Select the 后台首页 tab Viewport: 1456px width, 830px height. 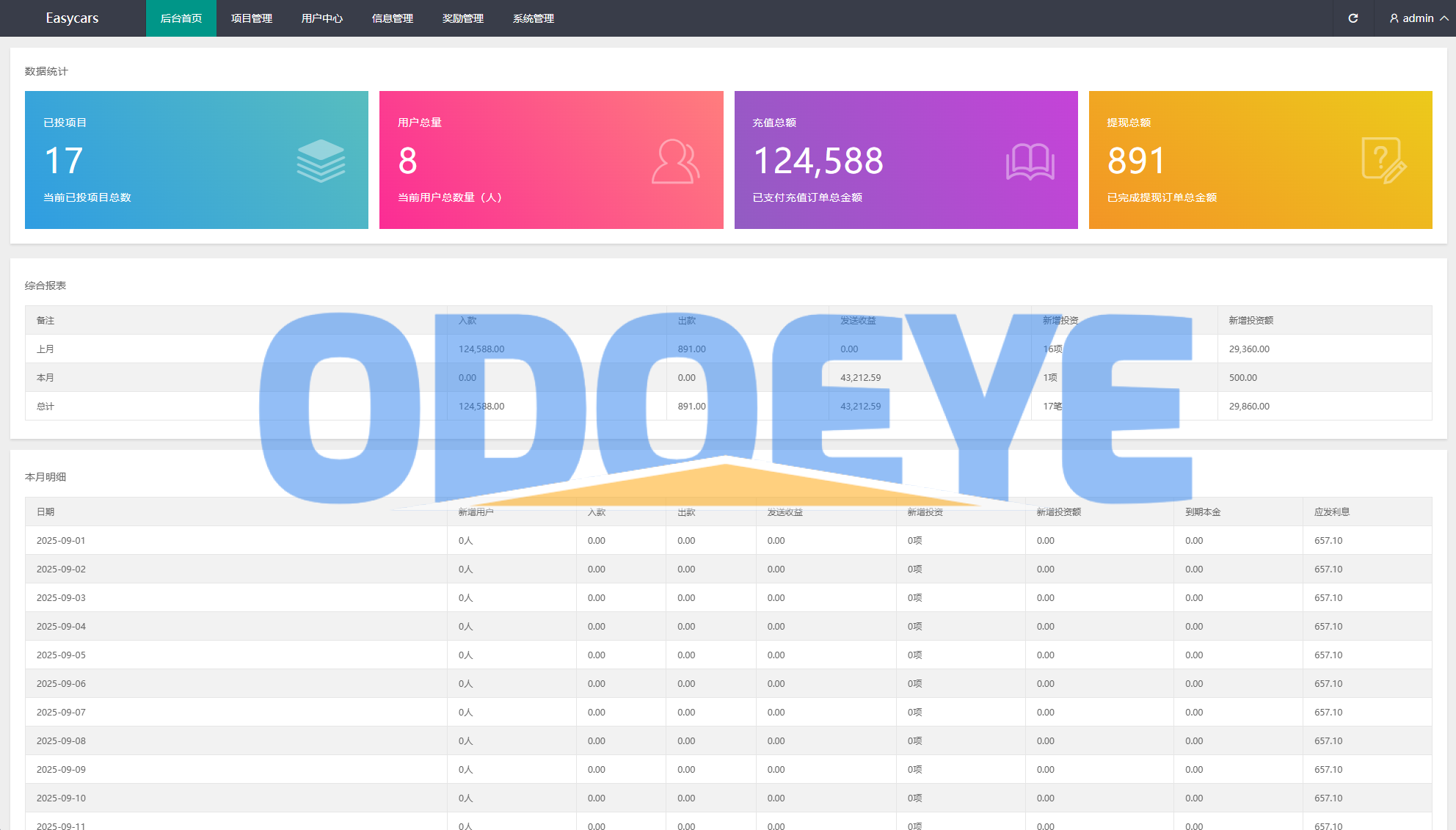(181, 18)
